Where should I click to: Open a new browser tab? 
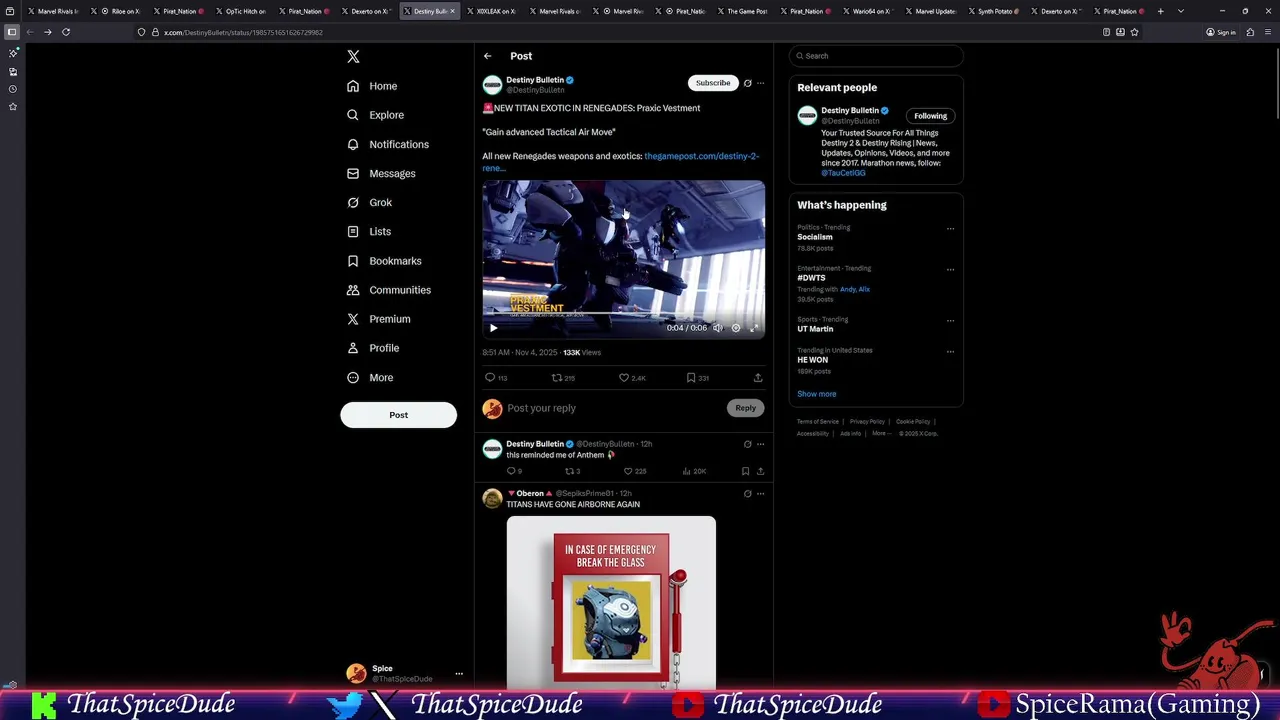coord(1160,11)
